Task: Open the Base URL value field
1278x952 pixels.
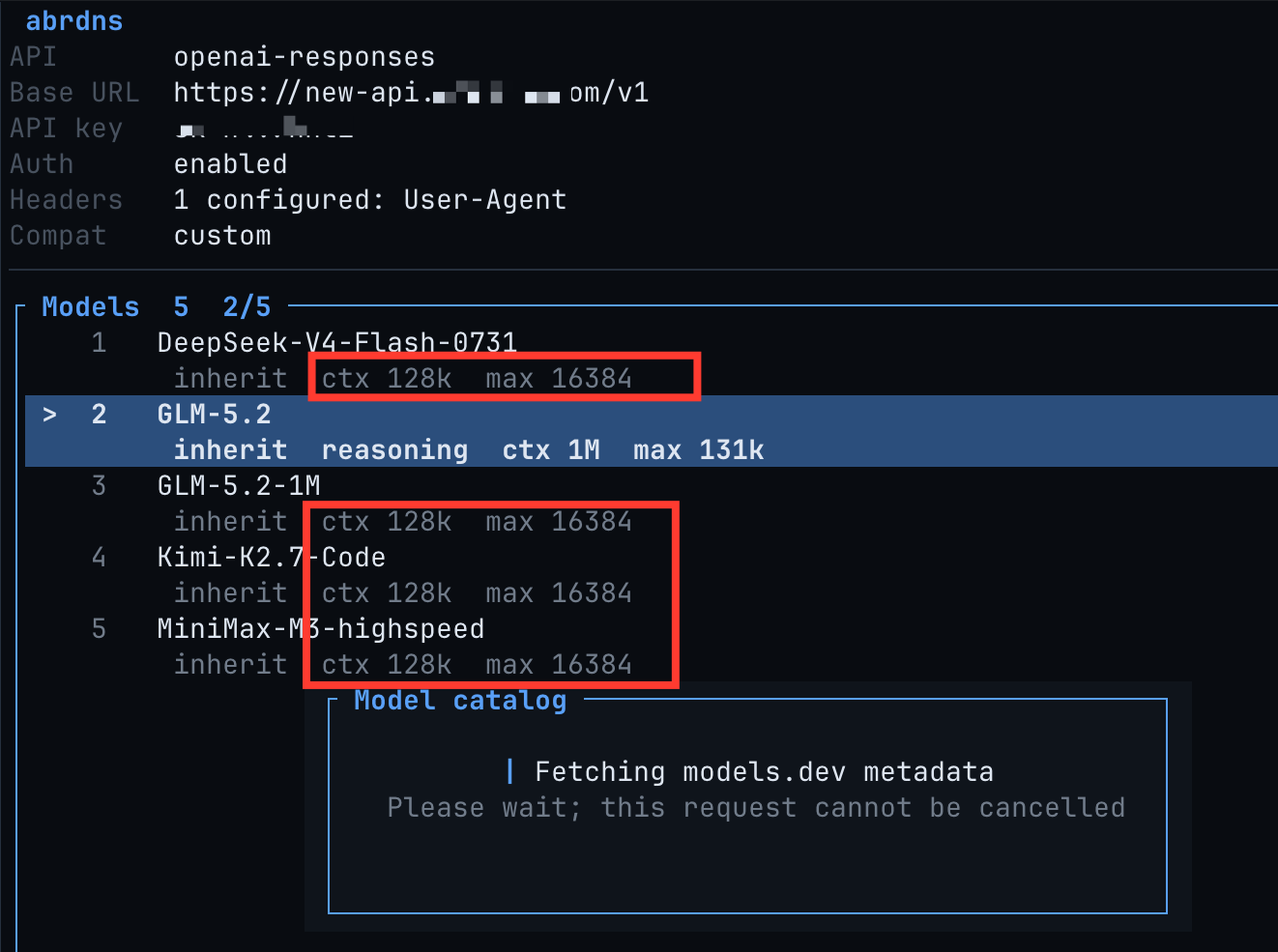Action: [411, 93]
